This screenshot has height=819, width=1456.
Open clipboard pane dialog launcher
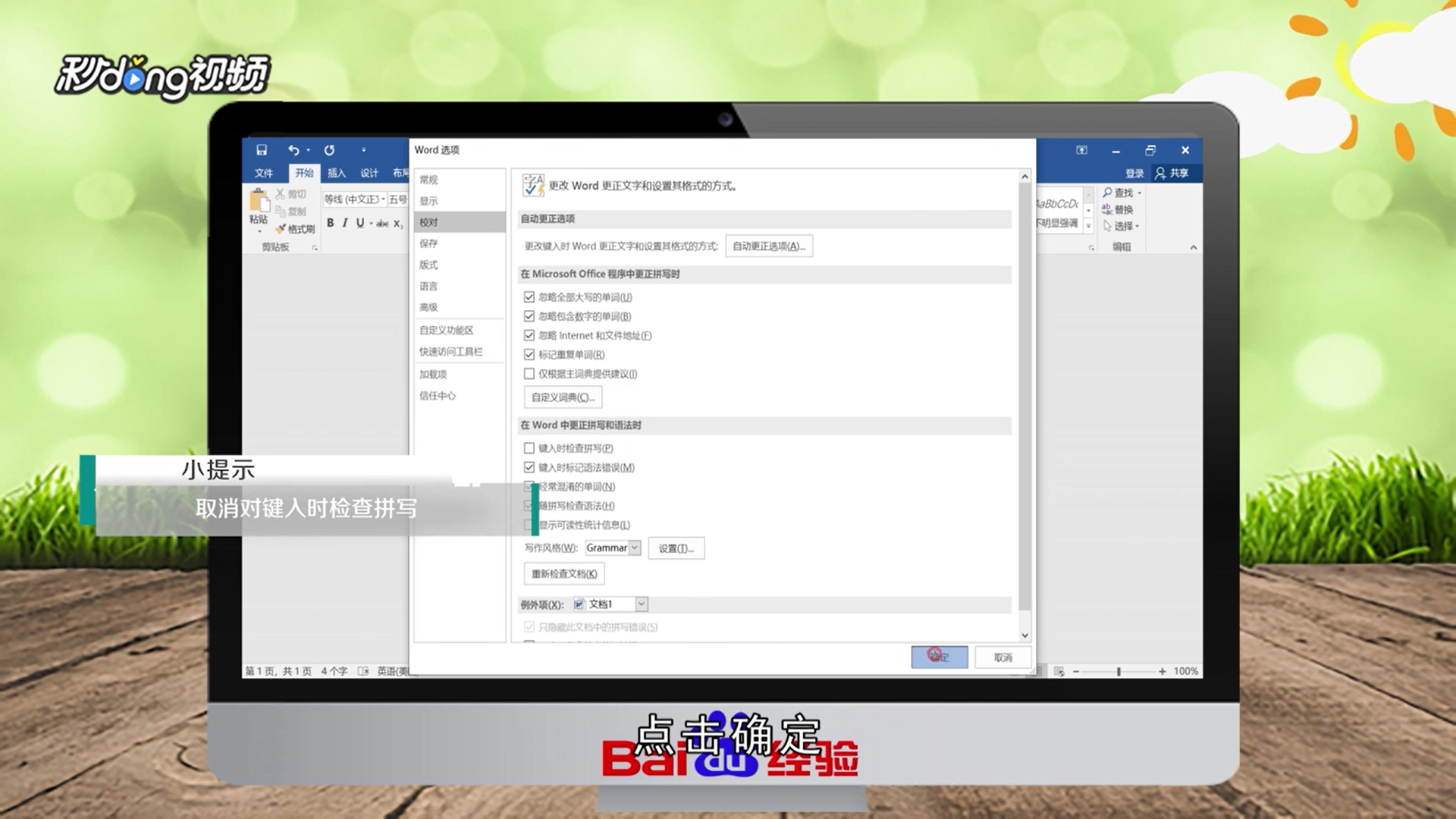[315, 247]
